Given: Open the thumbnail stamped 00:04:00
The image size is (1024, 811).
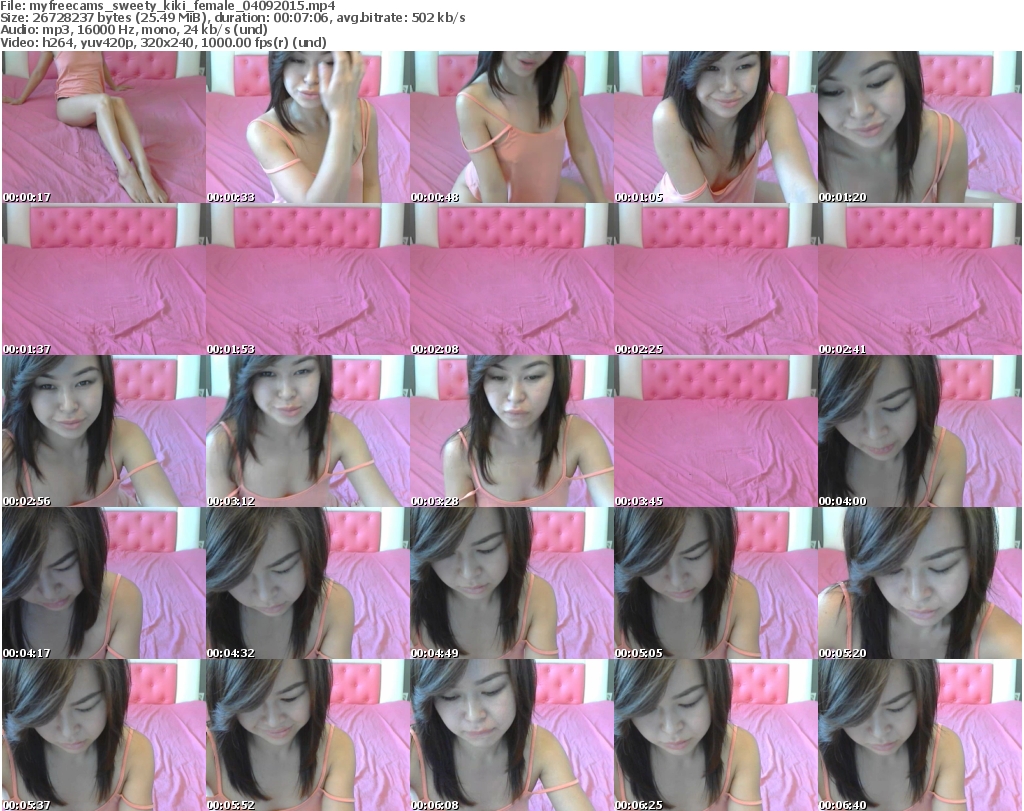Looking at the screenshot, I should pyautogui.click(x=920, y=432).
